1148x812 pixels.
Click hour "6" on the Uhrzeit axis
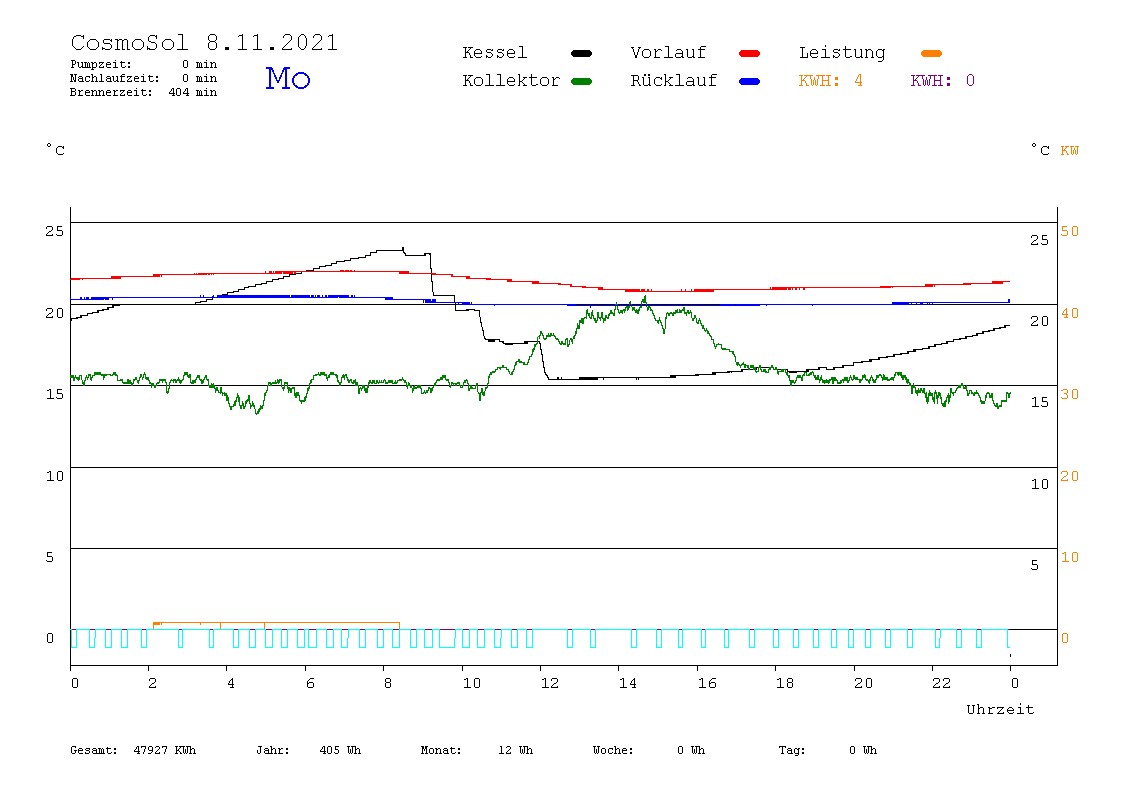tap(310, 683)
